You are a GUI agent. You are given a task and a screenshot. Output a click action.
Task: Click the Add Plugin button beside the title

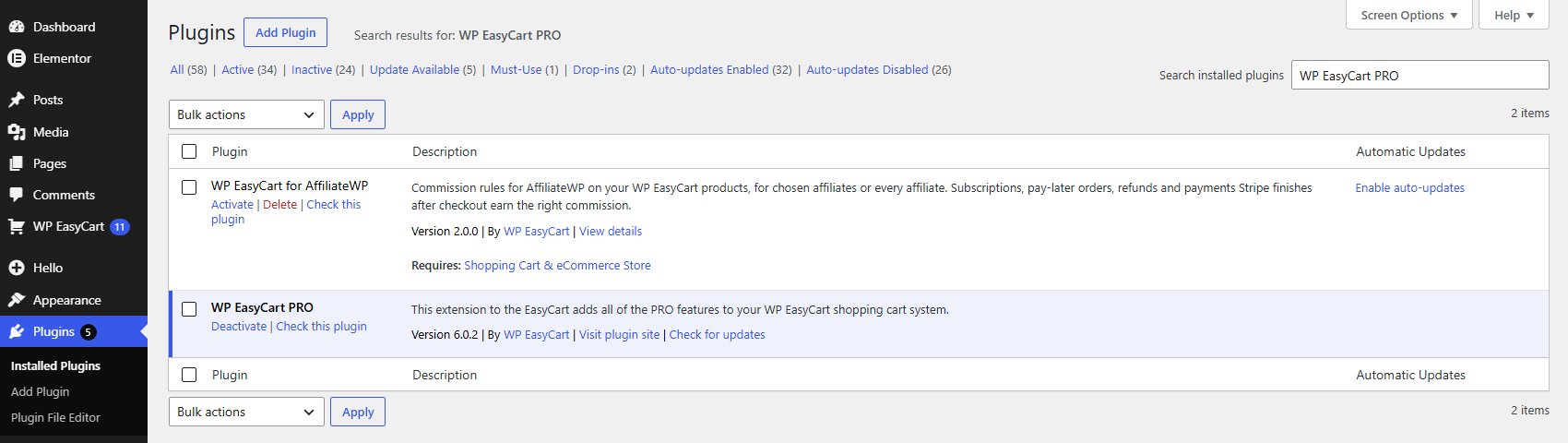pyautogui.click(x=285, y=32)
